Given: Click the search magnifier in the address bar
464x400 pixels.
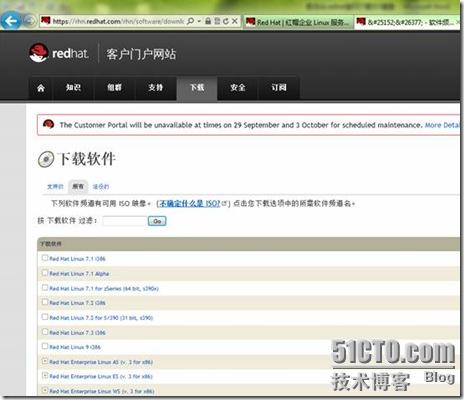Looking at the screenshot, I should (190, 21).
